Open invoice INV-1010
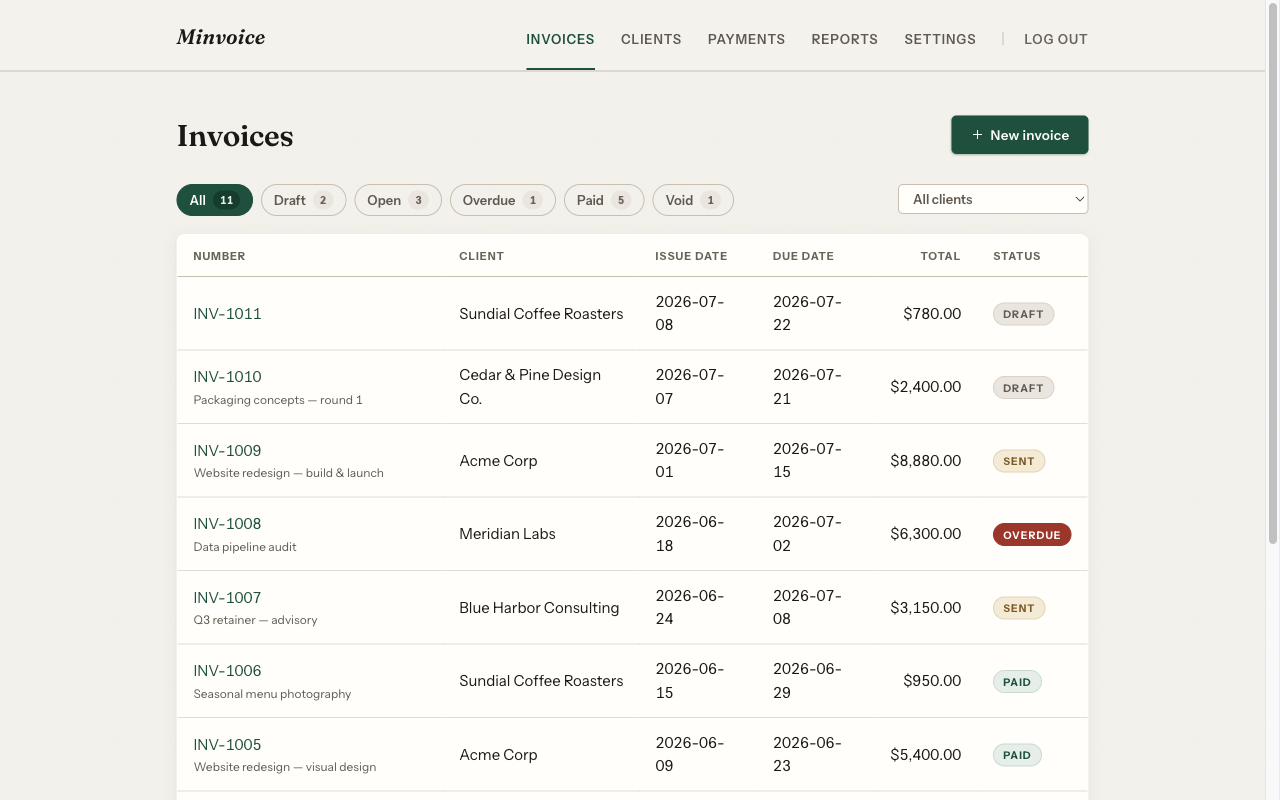 [227, 376]
